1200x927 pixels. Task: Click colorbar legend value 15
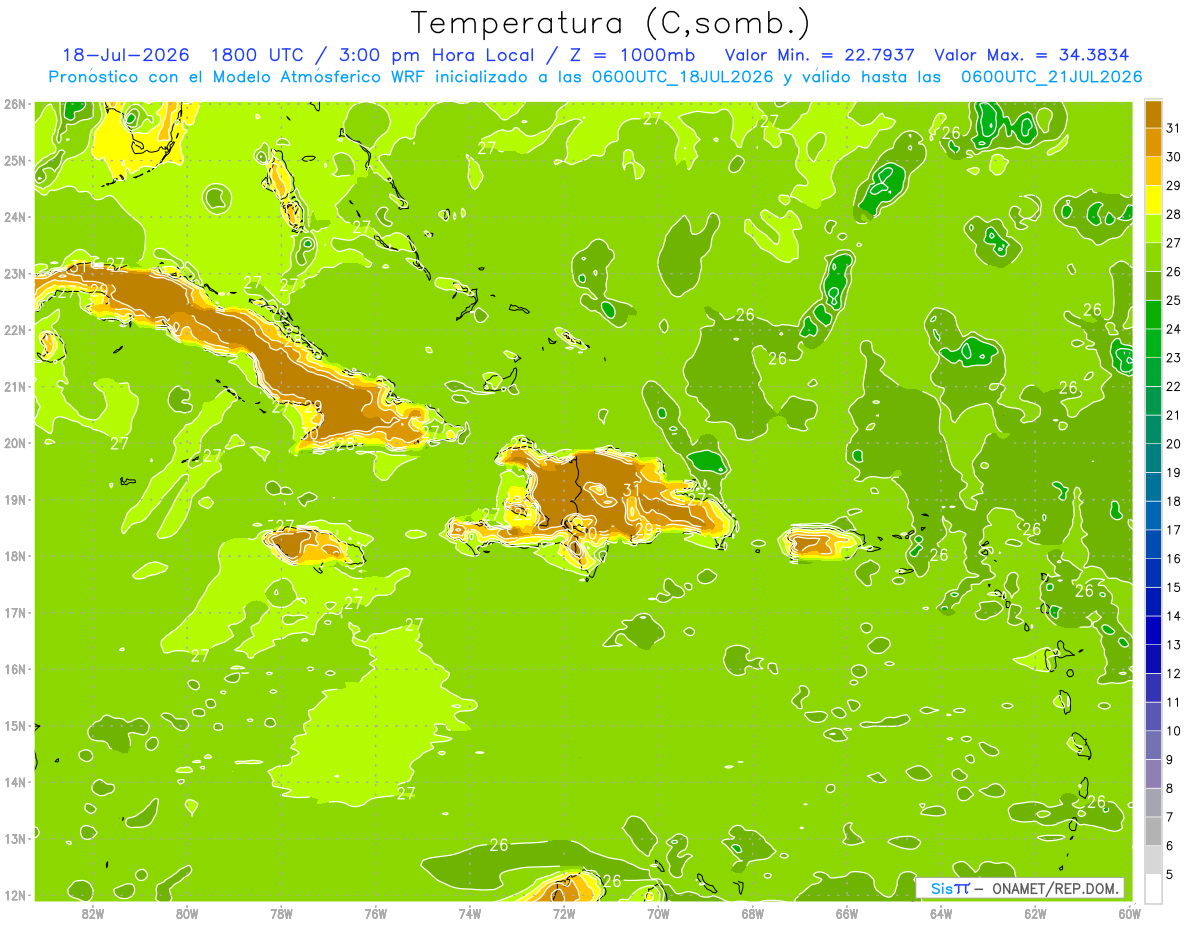(1174, 587)
